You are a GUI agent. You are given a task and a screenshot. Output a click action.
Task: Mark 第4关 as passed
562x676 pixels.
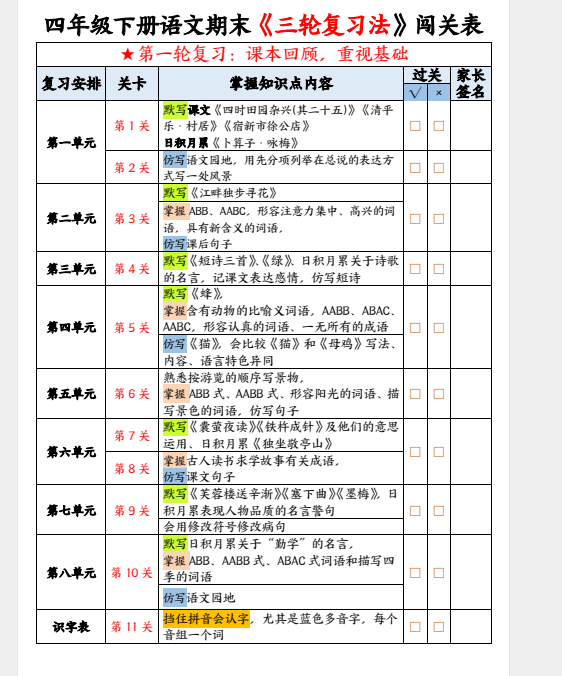[415, 269]
